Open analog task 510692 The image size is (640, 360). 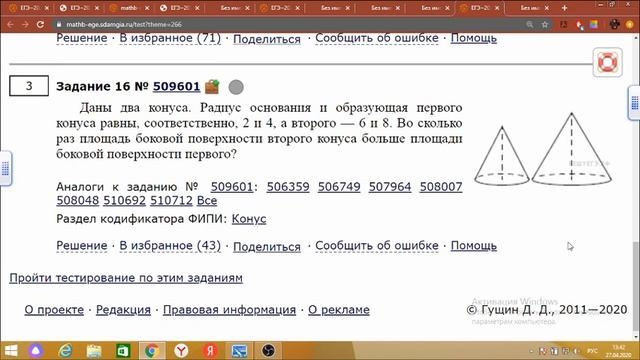tap(124, 201)
